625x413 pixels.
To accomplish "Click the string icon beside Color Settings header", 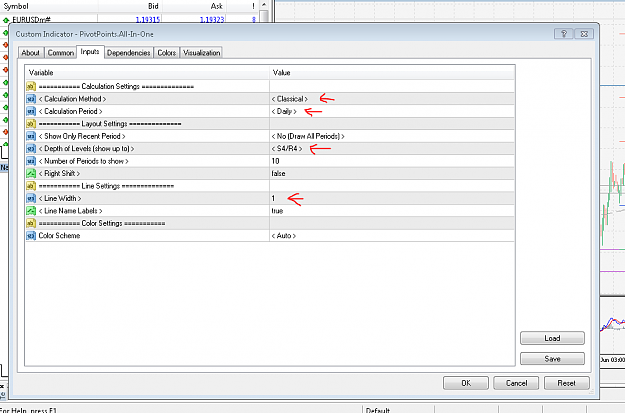I will tap(31, 223).
